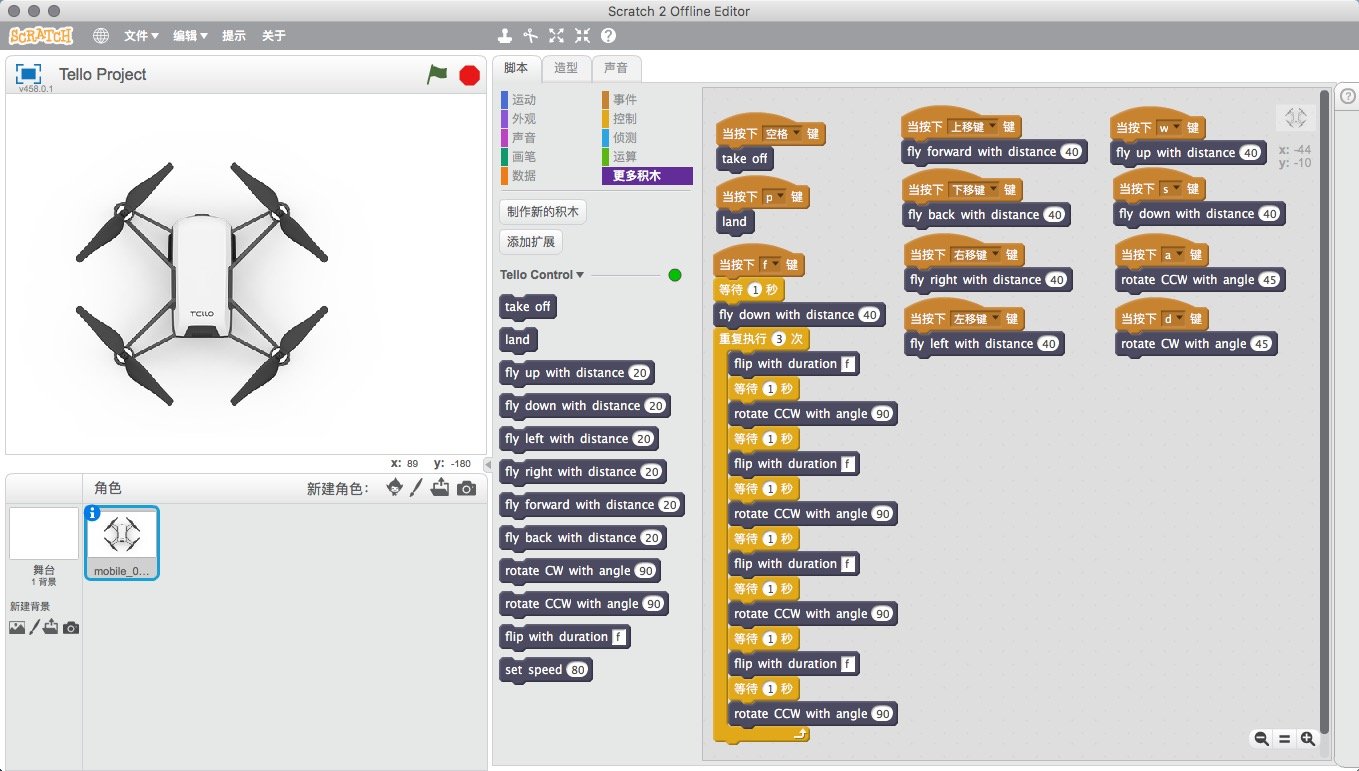The height and width of the screenshot is (771, 1359).
Task: Open key dropdown on 空格 hat block
Action: coord(797,134)
